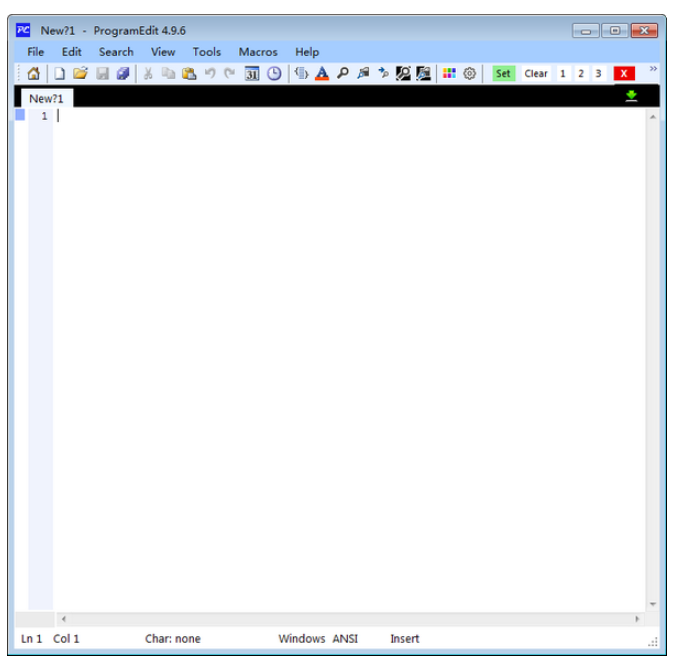Expand toolbar overflow chevron
This screenshot has height=660, width=674.
[x=653, y=69]
